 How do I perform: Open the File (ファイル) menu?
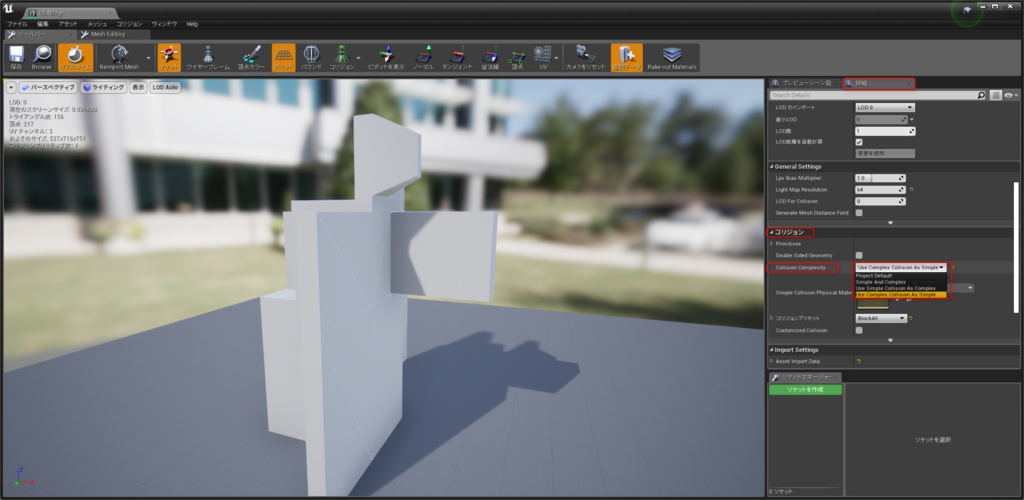17,24
